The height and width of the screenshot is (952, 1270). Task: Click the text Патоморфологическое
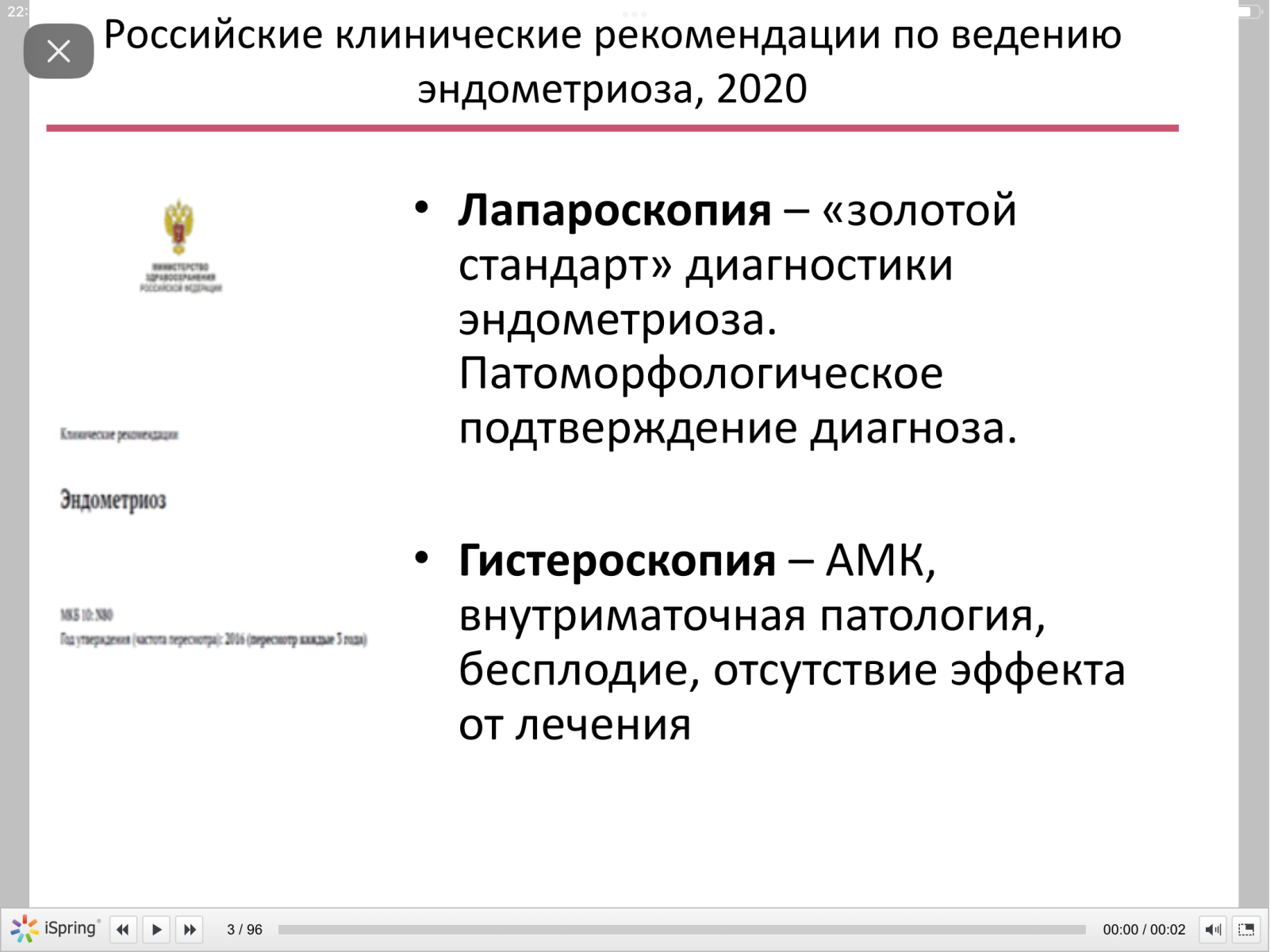click(700, 373)
